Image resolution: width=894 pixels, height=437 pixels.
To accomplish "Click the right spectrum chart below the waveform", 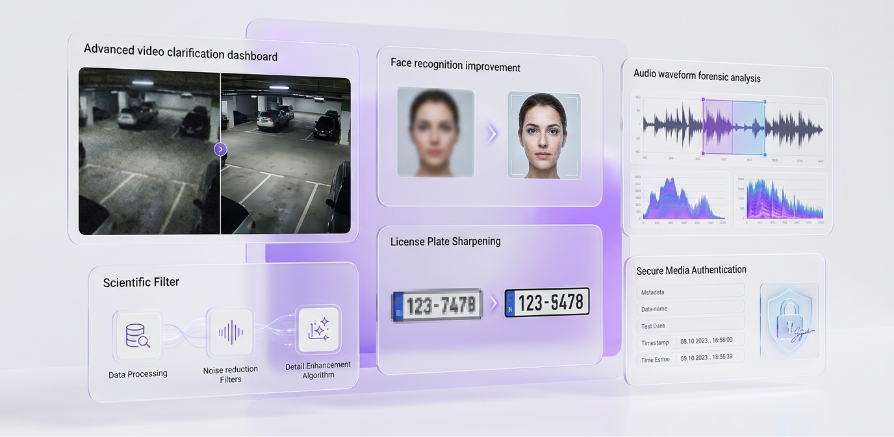I will 781,199.
